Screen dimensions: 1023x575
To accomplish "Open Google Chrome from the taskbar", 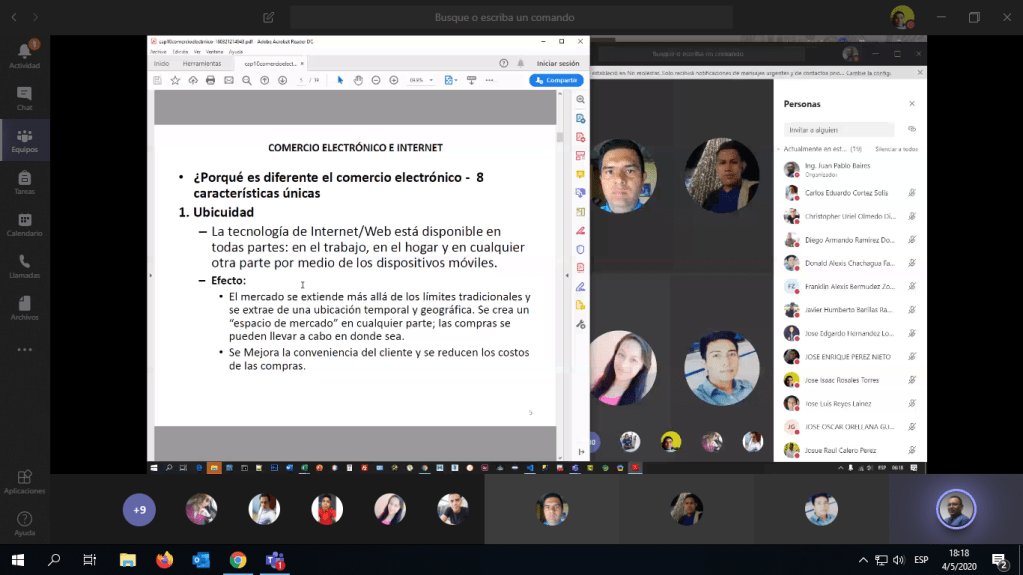I will [238, 560].
